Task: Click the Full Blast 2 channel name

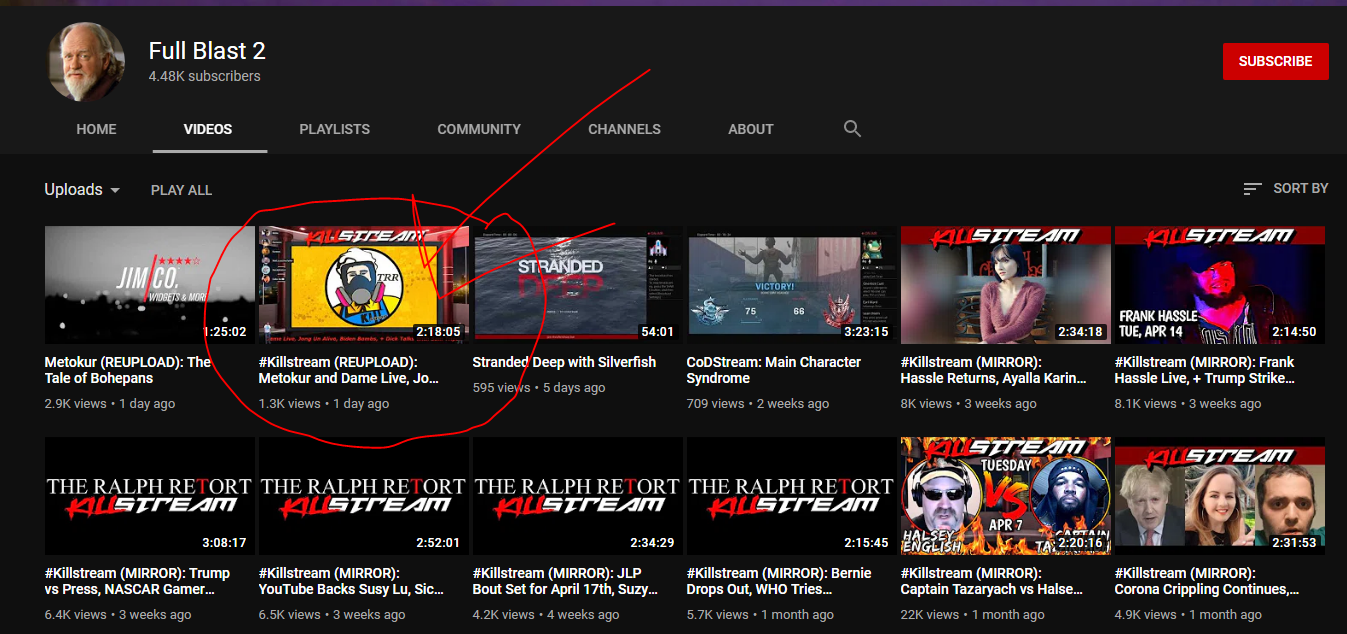Action: click(x=207, y=50)
